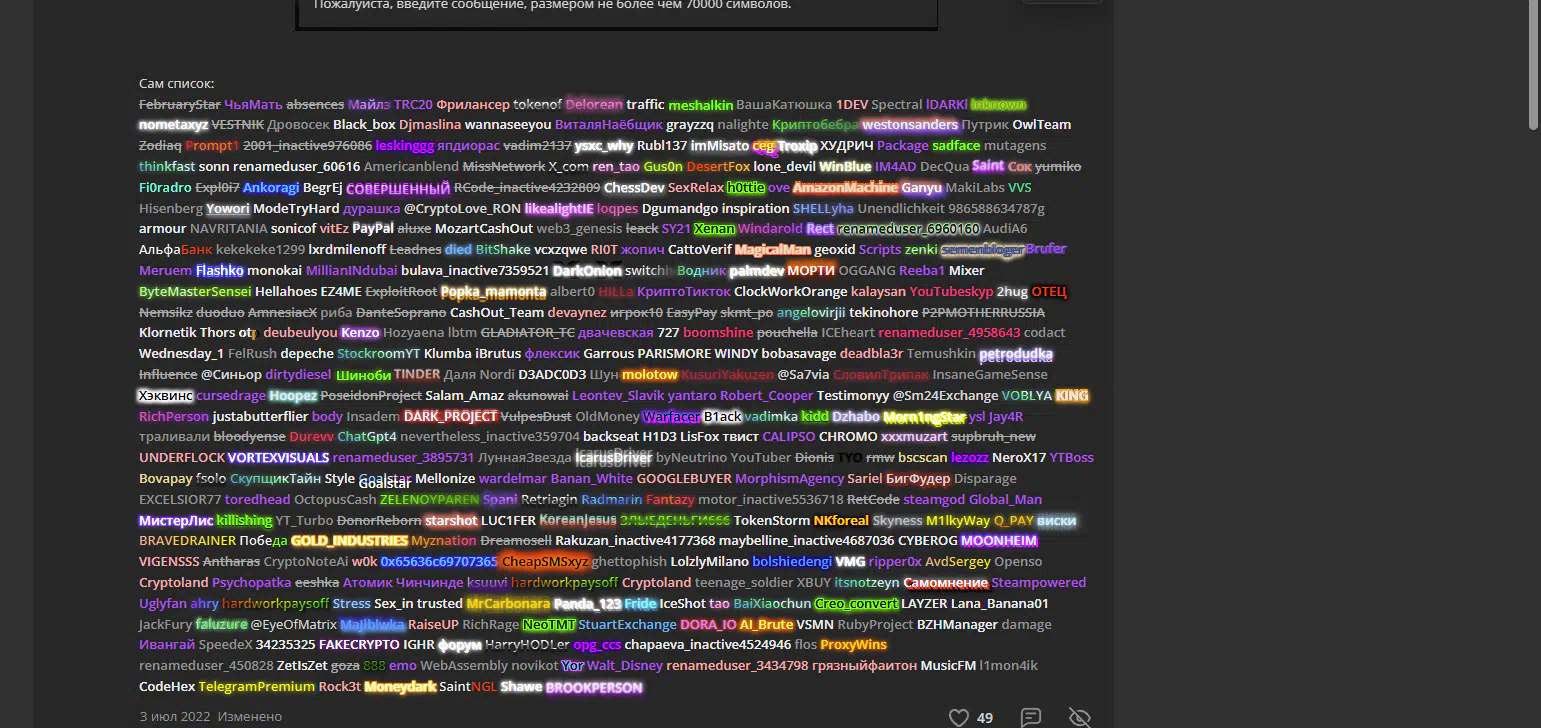Hide the post with the crossed-eye icon
The height and width of the screenshot is (728, 1541).
(1079, 717)
